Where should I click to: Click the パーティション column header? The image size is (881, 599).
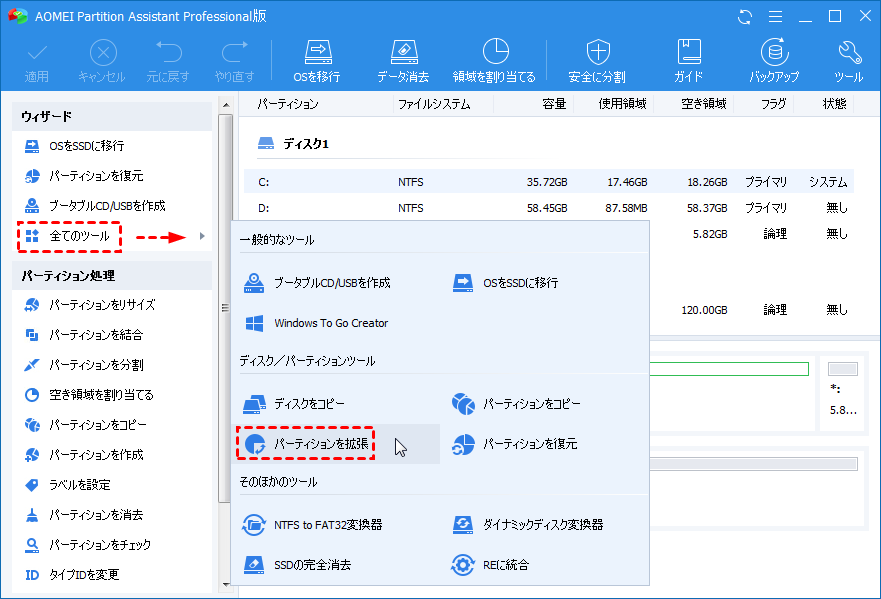coord(288,104)
